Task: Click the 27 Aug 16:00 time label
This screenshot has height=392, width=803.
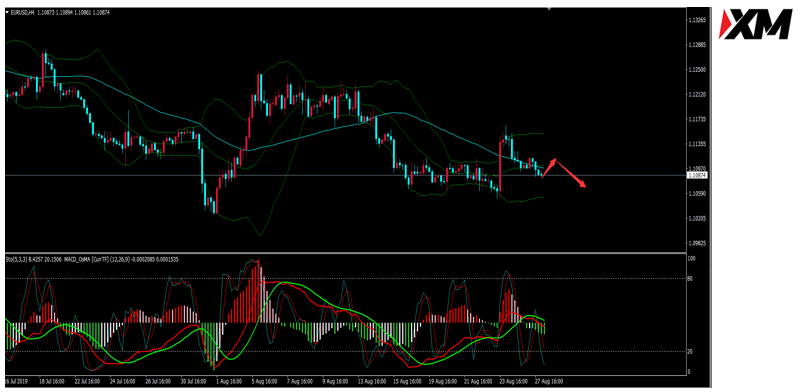Action: click(x=549, y=382)
